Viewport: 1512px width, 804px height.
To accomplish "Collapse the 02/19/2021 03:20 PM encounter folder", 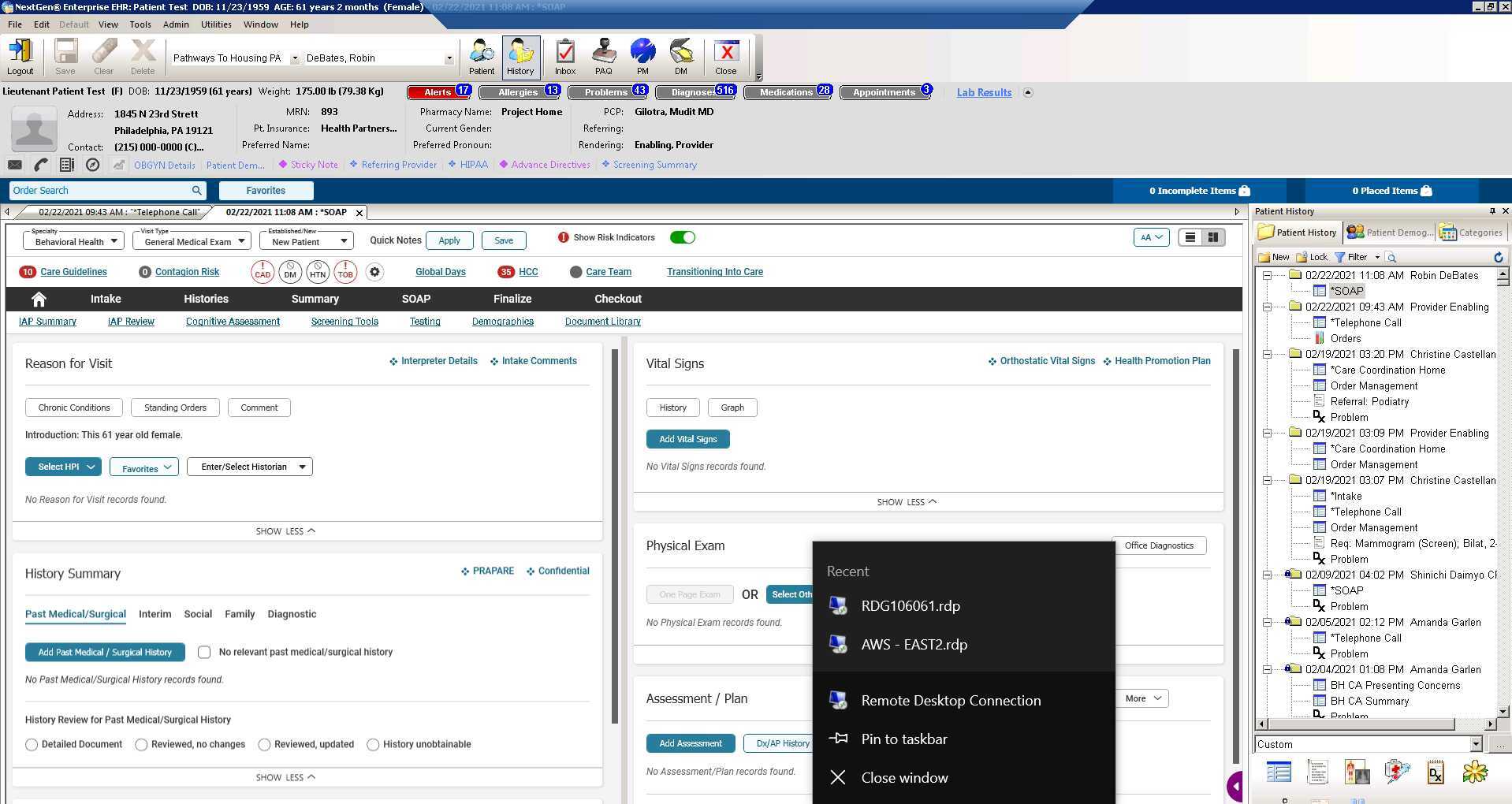I will pyautogui.click(x=1267, y=354).
